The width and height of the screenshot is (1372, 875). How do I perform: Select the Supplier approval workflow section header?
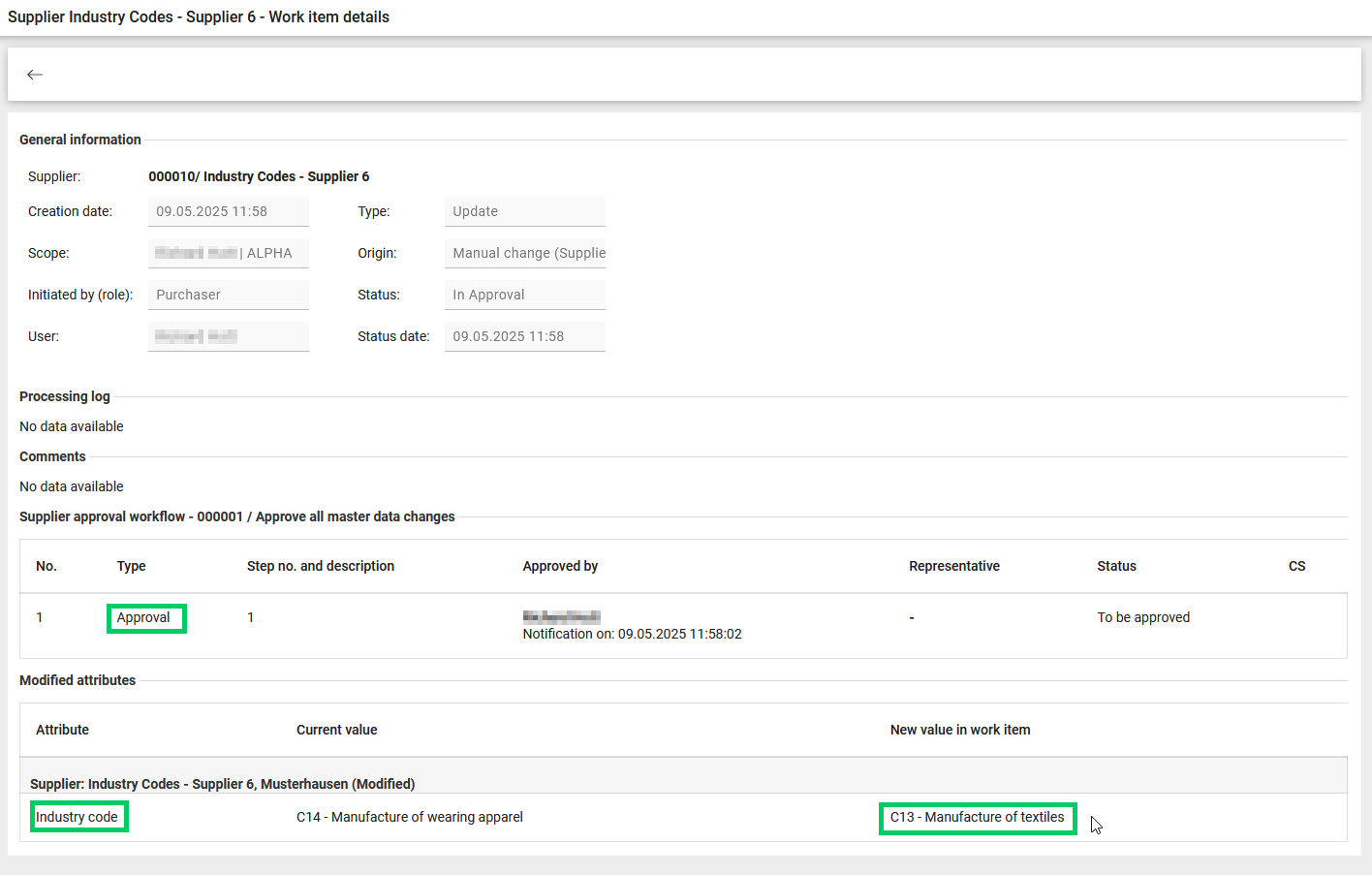coord(237,516)
